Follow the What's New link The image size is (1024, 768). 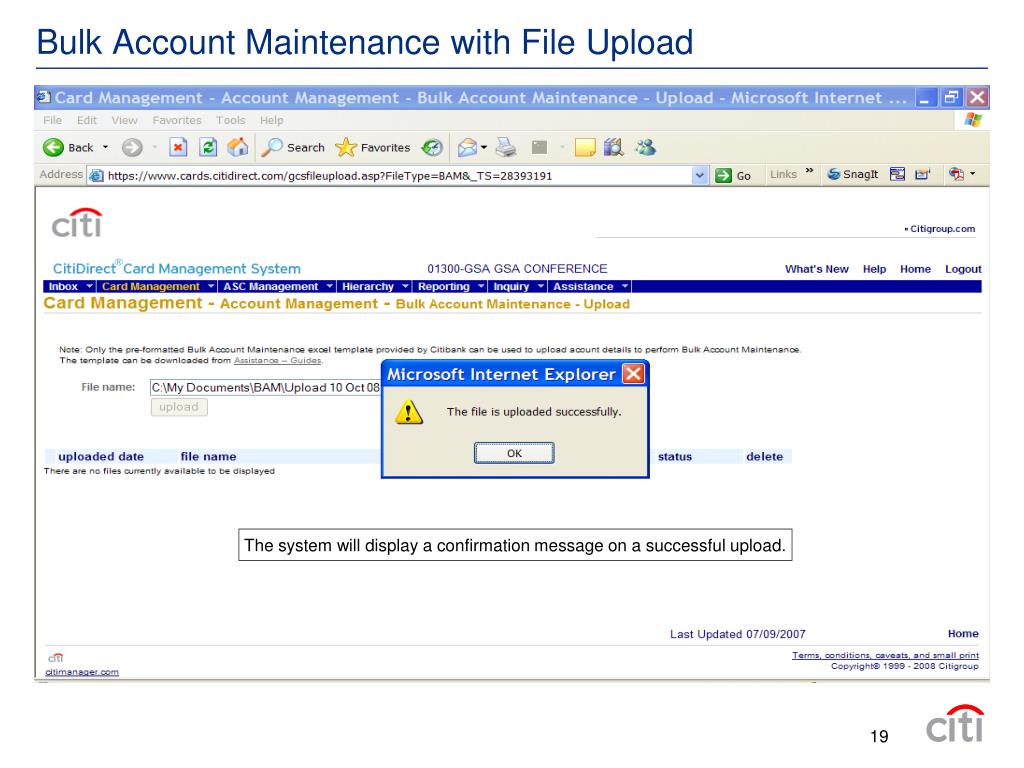coord(816,269)
